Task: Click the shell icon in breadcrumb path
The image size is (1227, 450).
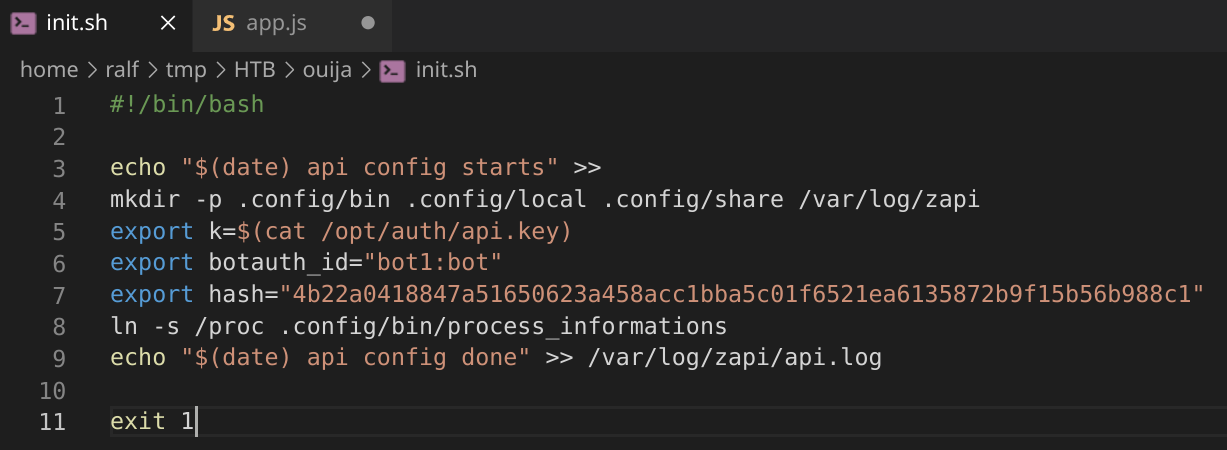Action: tap(393, 70)
